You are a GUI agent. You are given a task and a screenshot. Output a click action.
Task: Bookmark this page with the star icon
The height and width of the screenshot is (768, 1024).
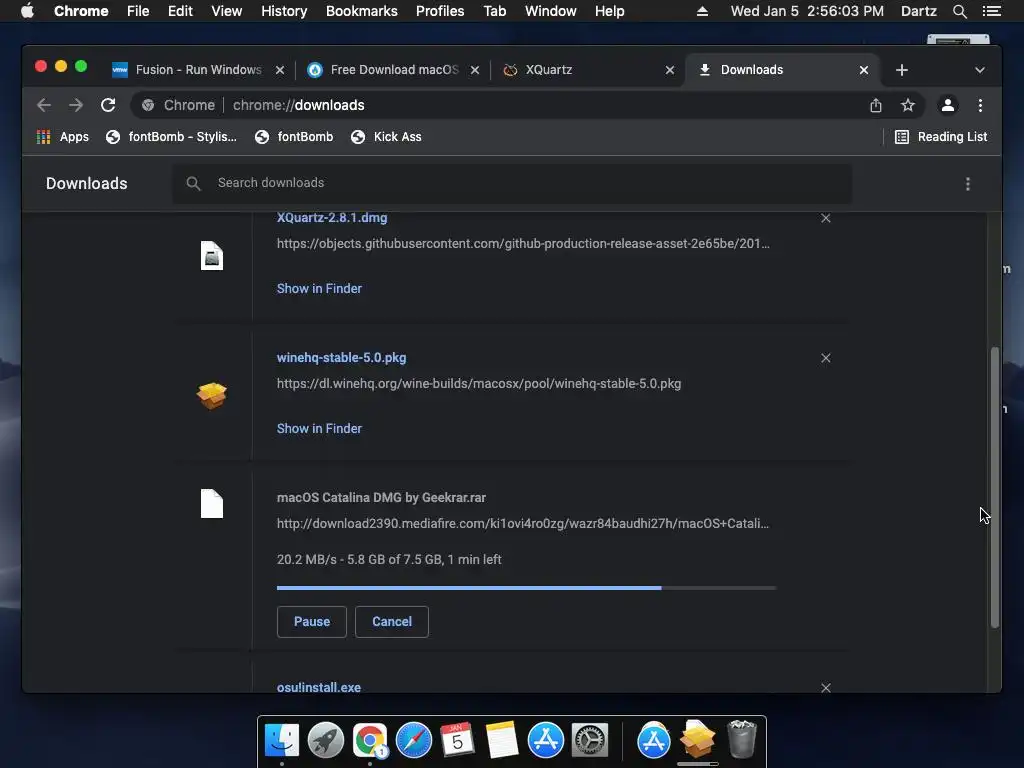pyautogui.click(x=908, y=105)
